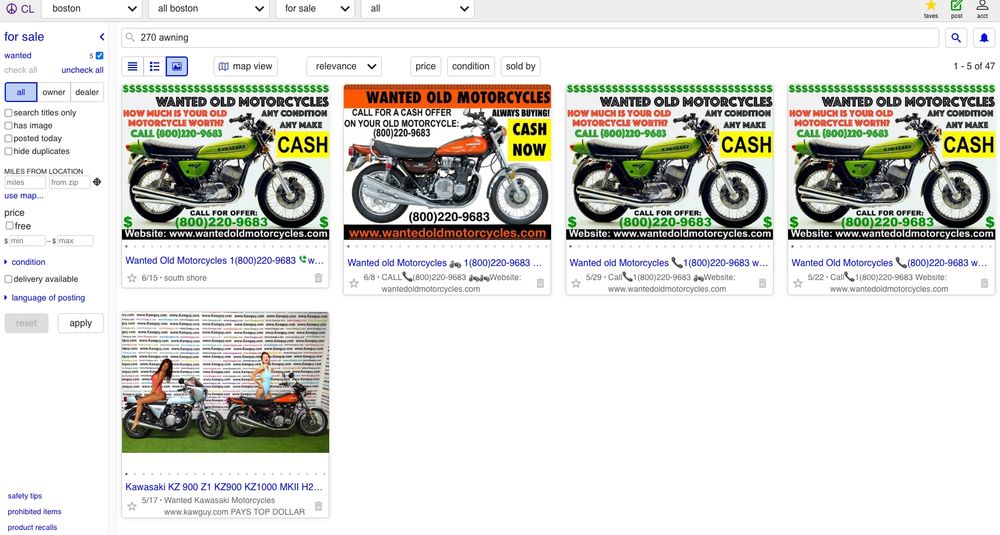
Task: Open the for sale section dropdown
Action: coord(316,9)
